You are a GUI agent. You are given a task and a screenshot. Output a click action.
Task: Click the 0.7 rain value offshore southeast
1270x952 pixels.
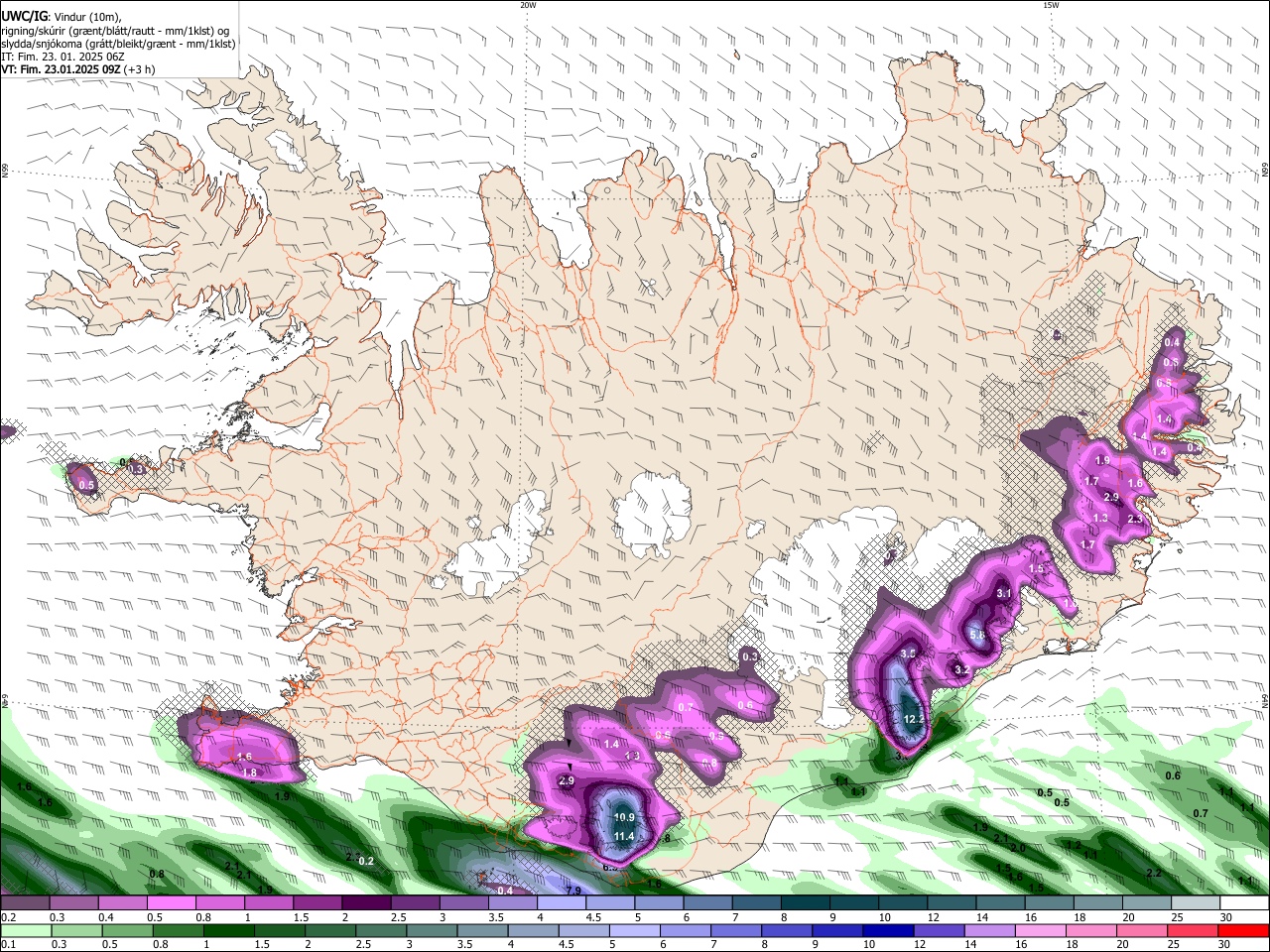click(1201, 814)
